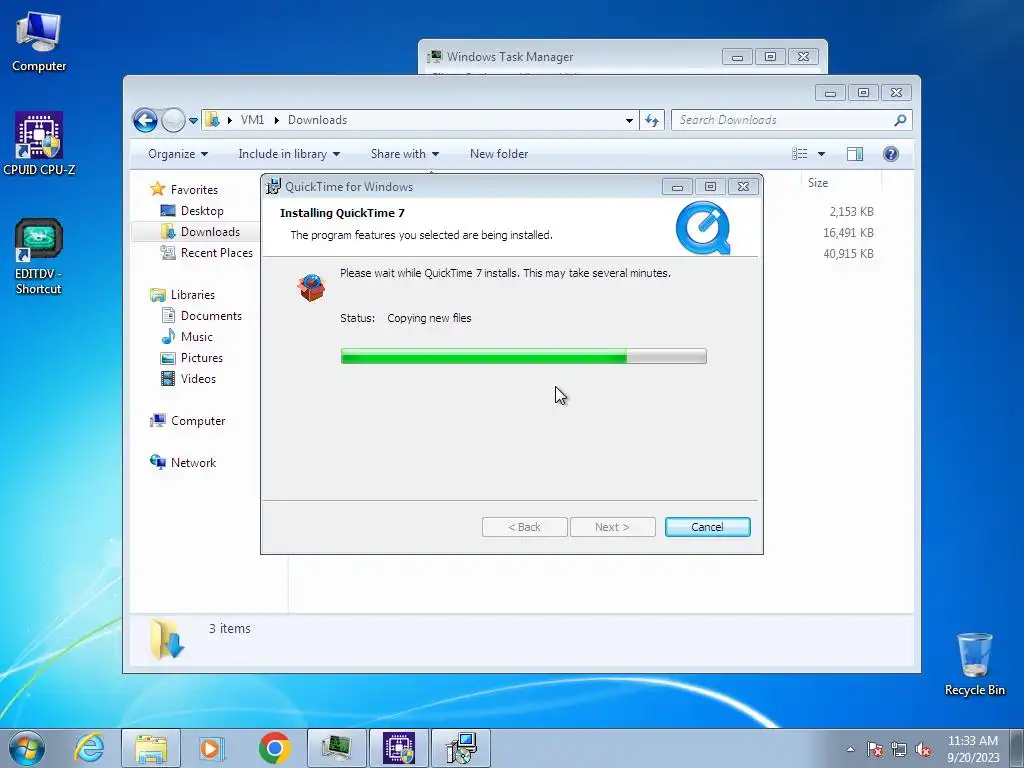Open the muted volume tray icon
The height and width of the screenshot is (768, 1024).
[x=923, y=749]
